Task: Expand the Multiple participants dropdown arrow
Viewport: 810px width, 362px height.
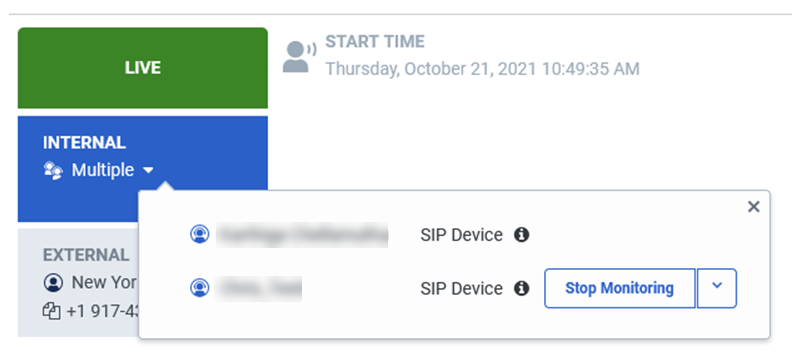Action: 148,170
